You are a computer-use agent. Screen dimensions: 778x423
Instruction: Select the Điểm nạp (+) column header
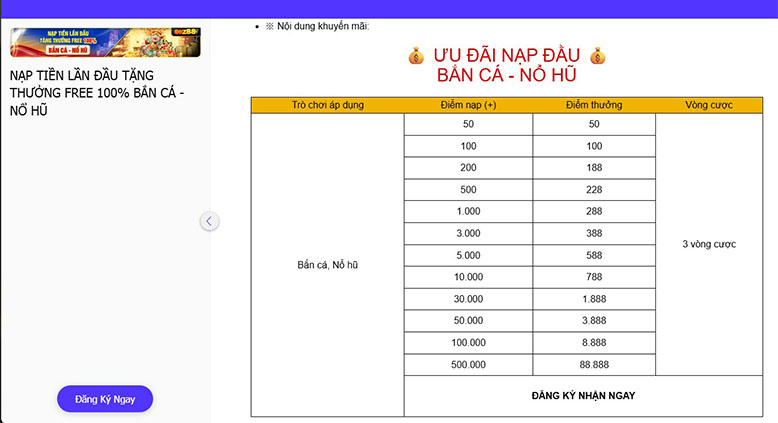pos(468,105)
